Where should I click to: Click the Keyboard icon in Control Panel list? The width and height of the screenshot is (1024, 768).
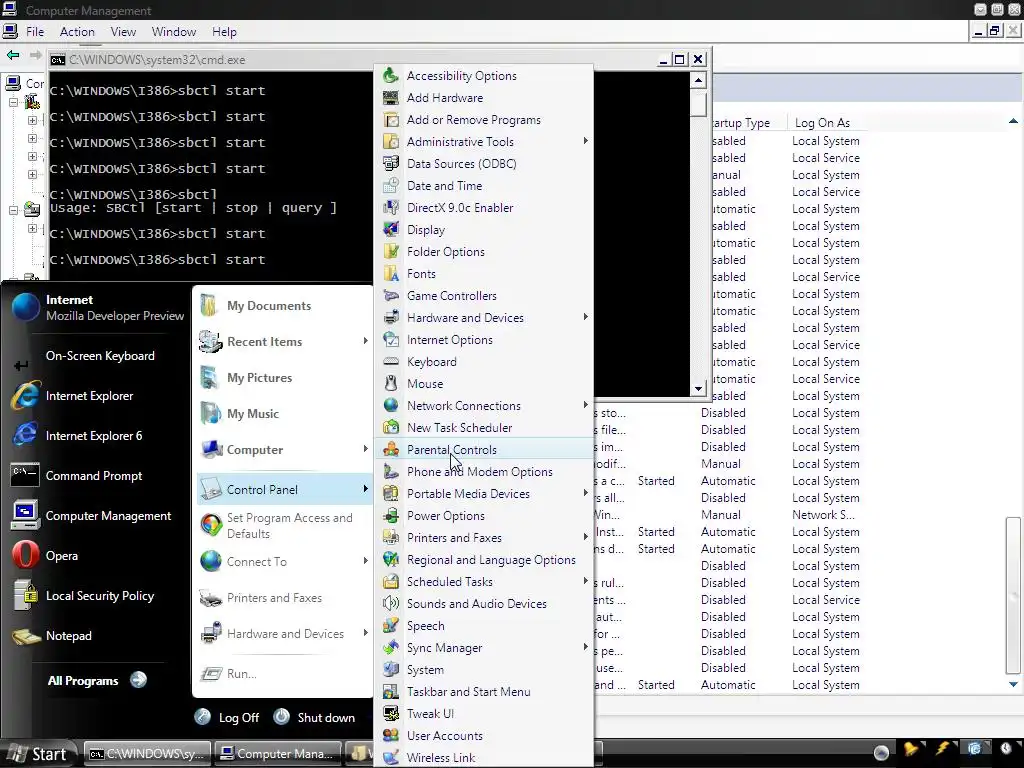click(391, 362)
